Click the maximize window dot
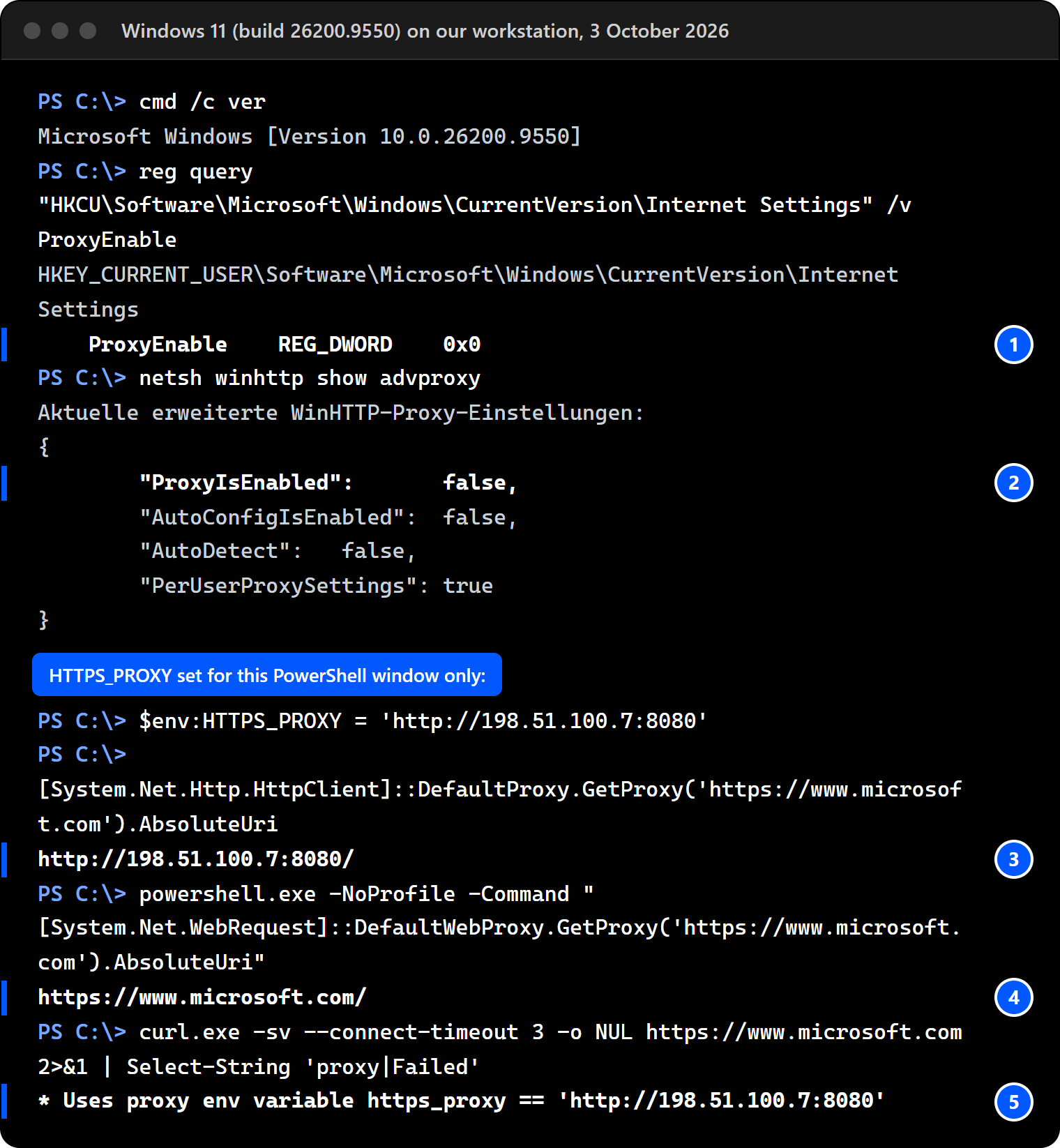 click(x=88, y=31)
